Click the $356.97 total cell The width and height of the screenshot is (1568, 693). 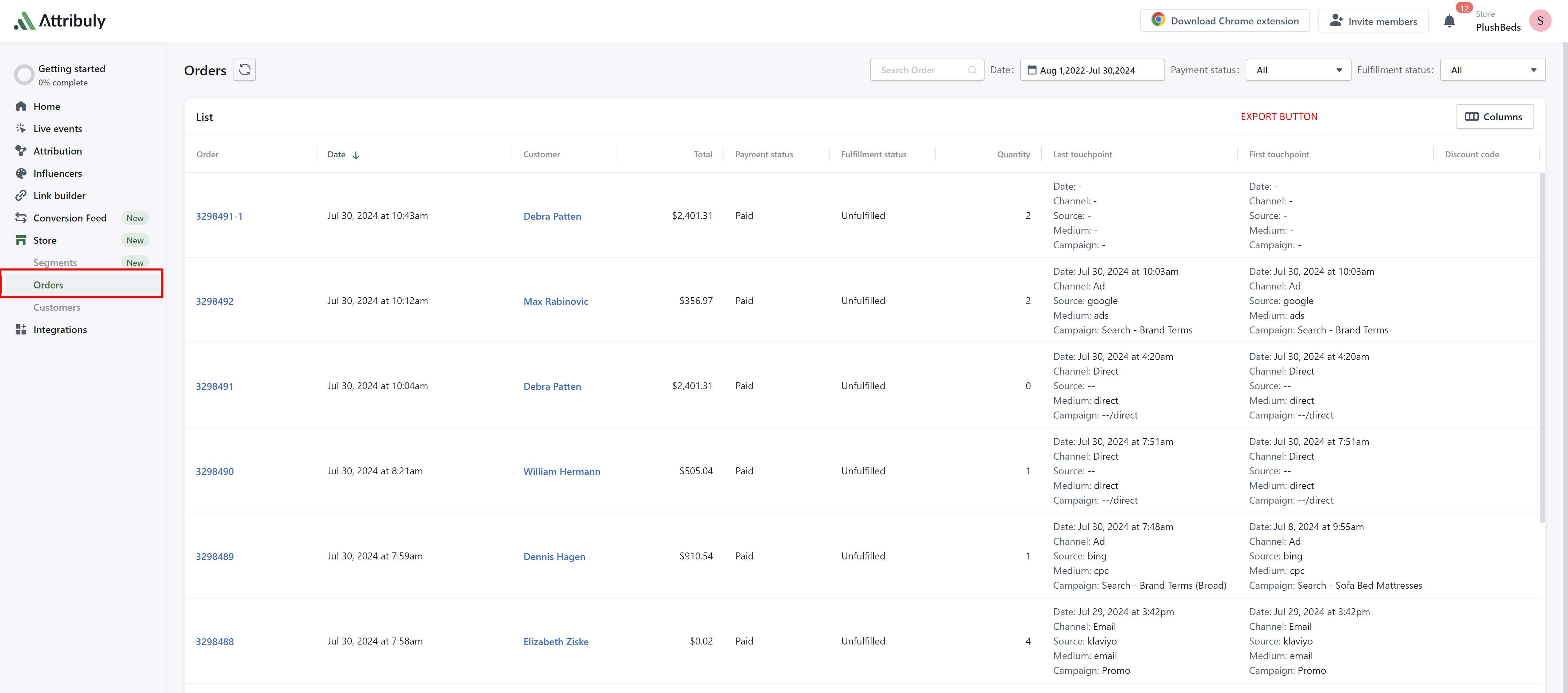[696, 301]
